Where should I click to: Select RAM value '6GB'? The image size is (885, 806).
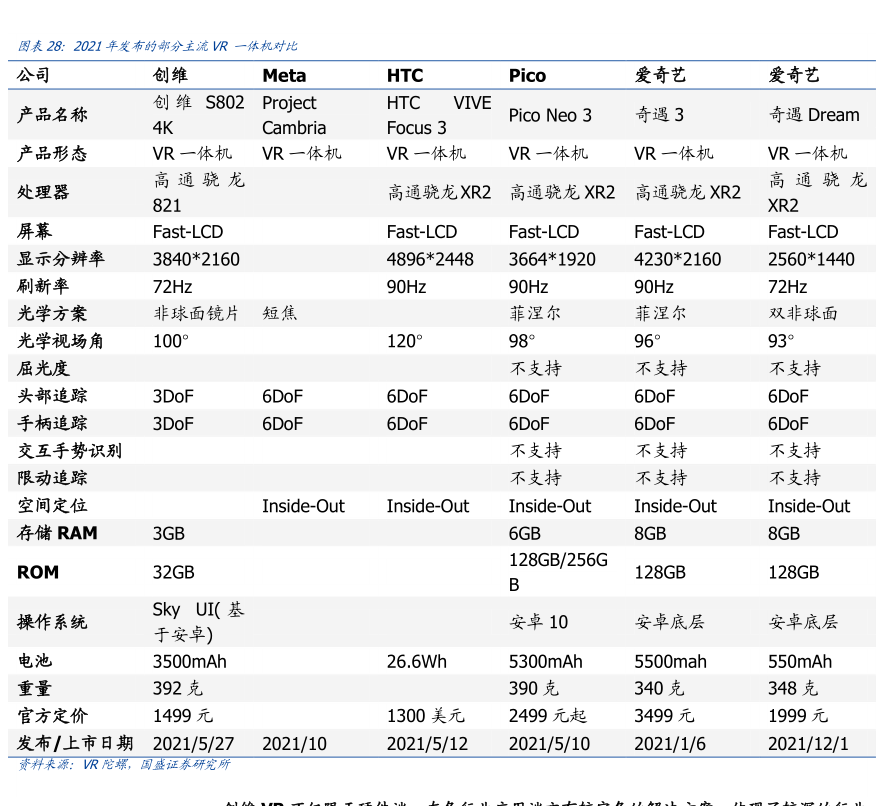click(x=525, y=533)
